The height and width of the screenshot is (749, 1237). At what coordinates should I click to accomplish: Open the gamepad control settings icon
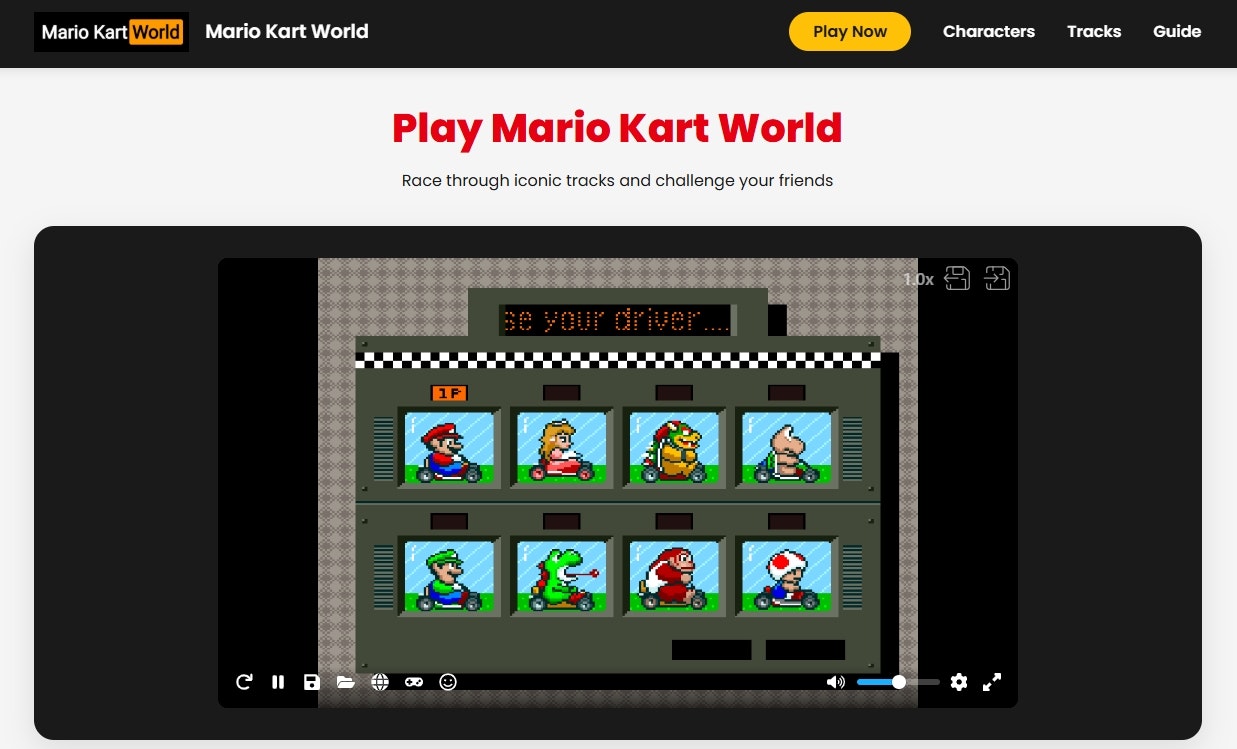413,682
